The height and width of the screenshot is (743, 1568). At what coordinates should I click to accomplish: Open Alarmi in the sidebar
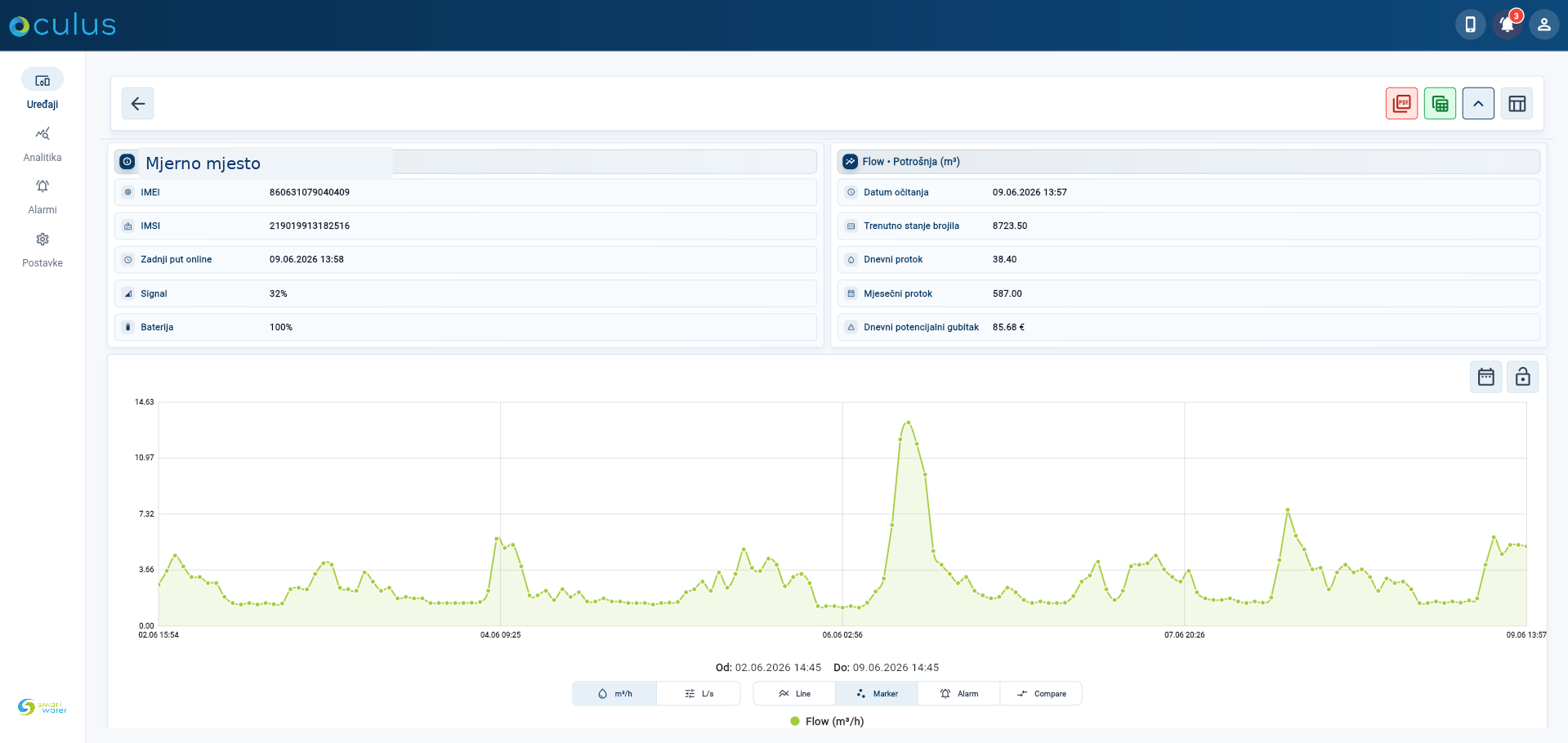[42, 197]
